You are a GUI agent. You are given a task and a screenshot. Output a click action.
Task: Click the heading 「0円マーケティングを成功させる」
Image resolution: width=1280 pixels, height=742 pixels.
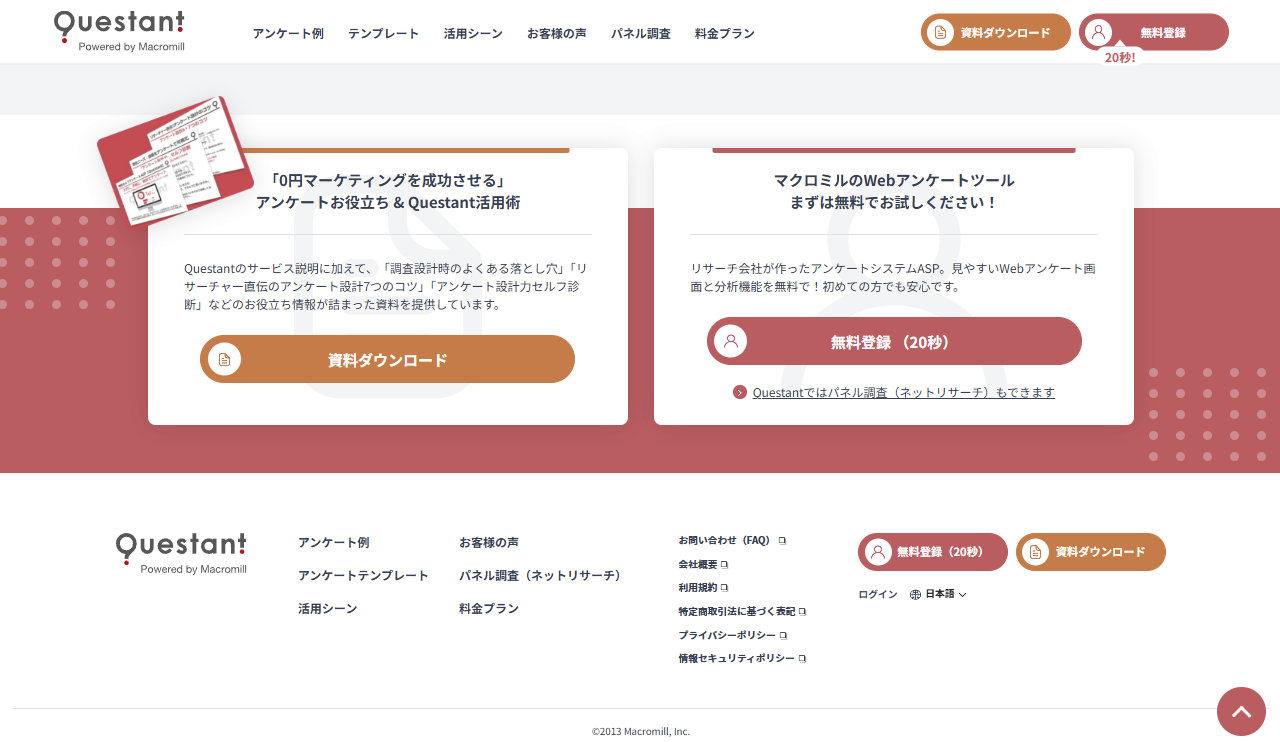[x=388, y=180]
